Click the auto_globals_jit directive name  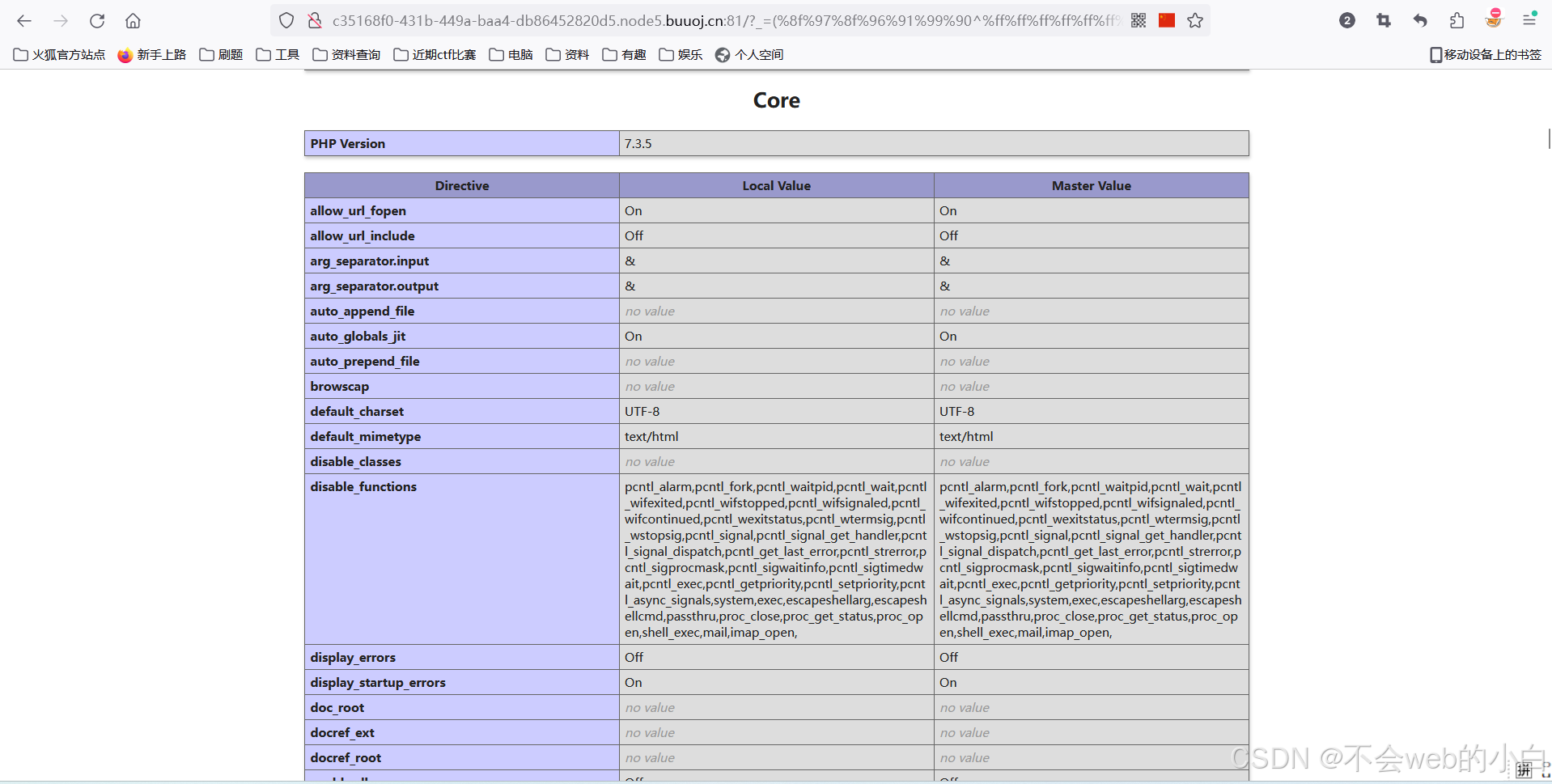click(x=358, y=336)
